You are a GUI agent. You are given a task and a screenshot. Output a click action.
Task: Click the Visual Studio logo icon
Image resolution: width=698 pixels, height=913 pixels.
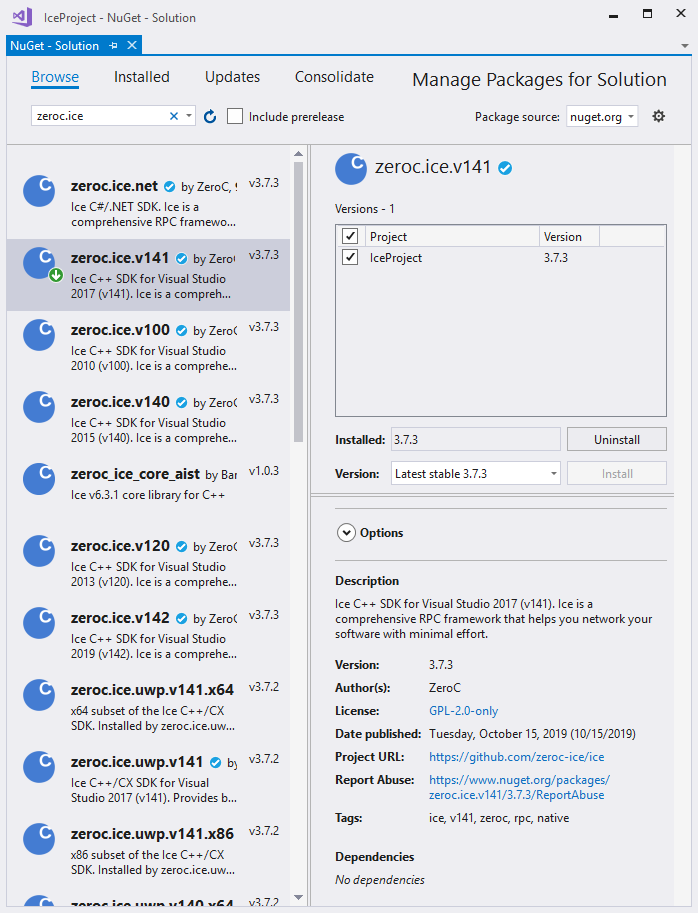tap(21, 17)
